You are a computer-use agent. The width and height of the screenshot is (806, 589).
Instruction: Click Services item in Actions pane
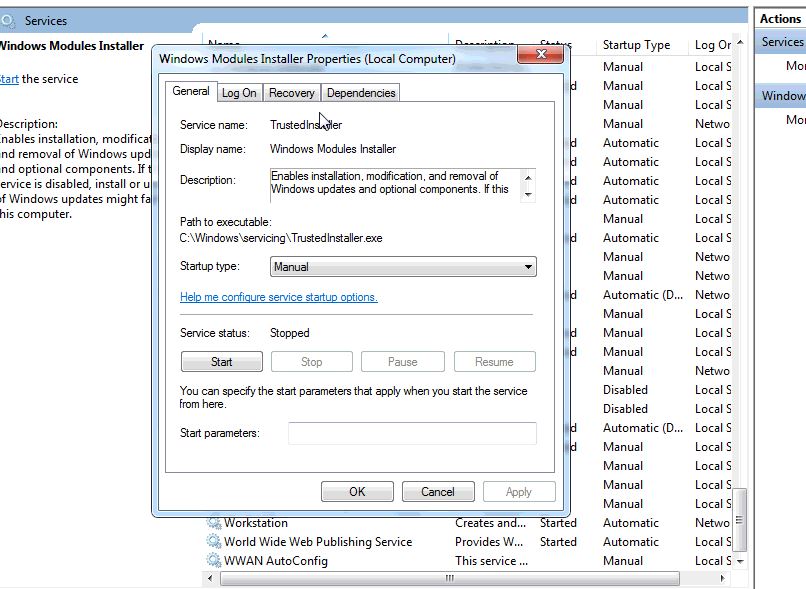pos(781,42)
